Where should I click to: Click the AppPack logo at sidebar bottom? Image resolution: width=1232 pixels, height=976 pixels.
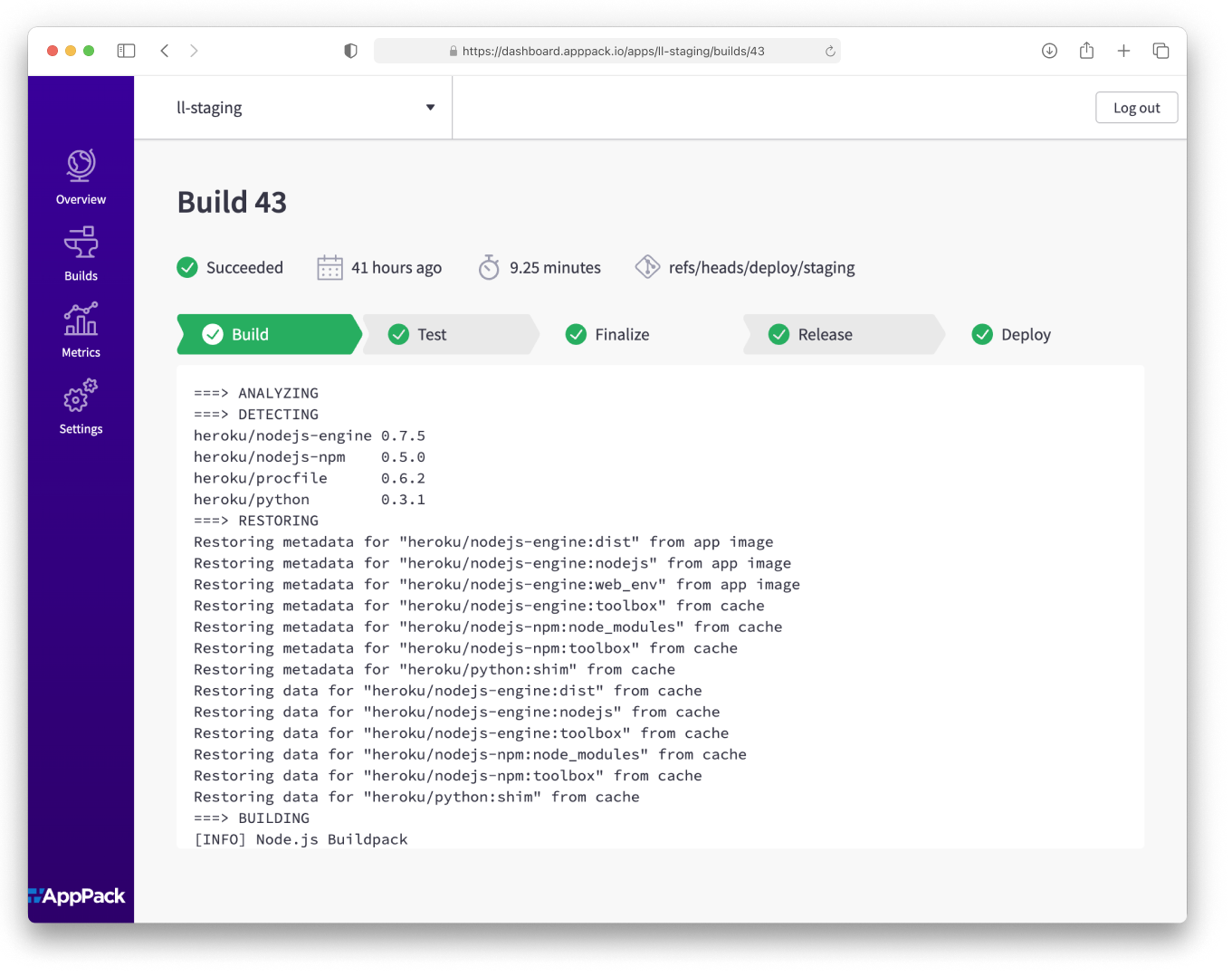pos(80,895)
